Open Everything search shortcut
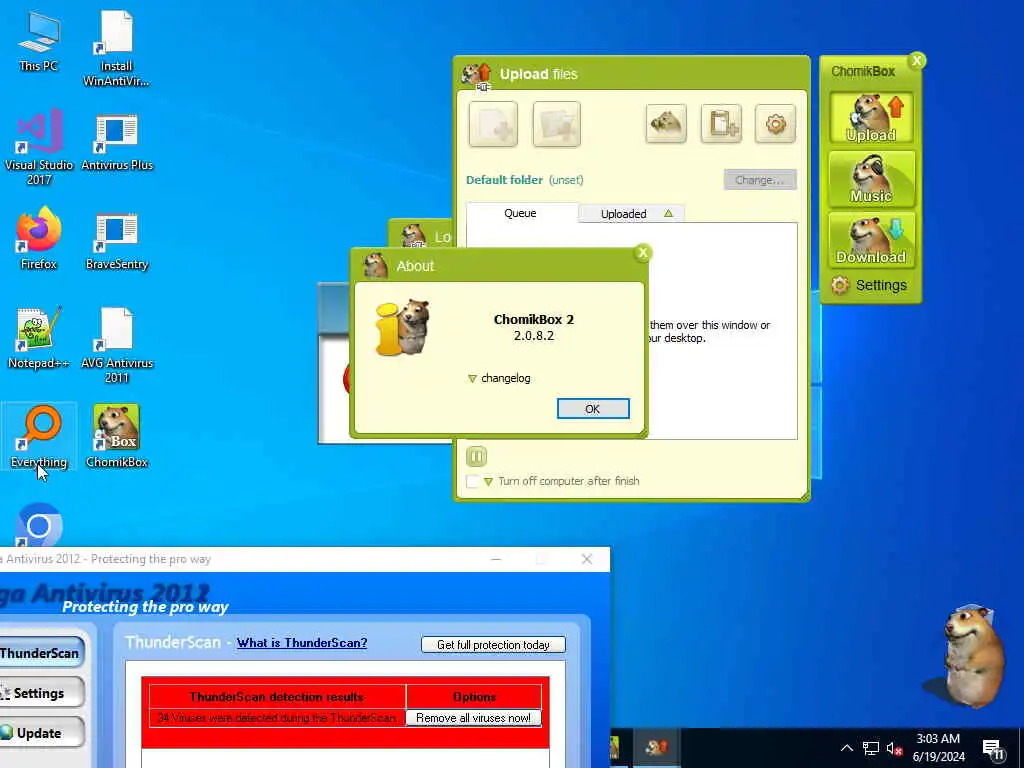The width and height of the screenshot is (1024, 768). pyautogui.click(x=39, y=436)
